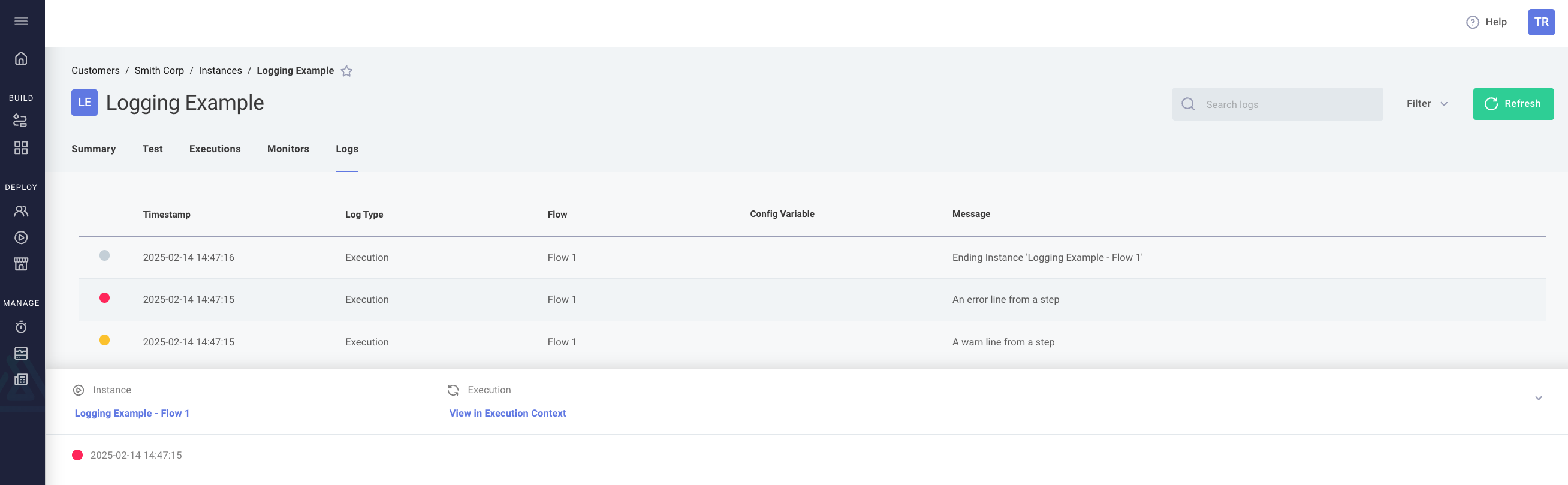
Task: Go to Instances breadcrumb
Action: (221, 71)
